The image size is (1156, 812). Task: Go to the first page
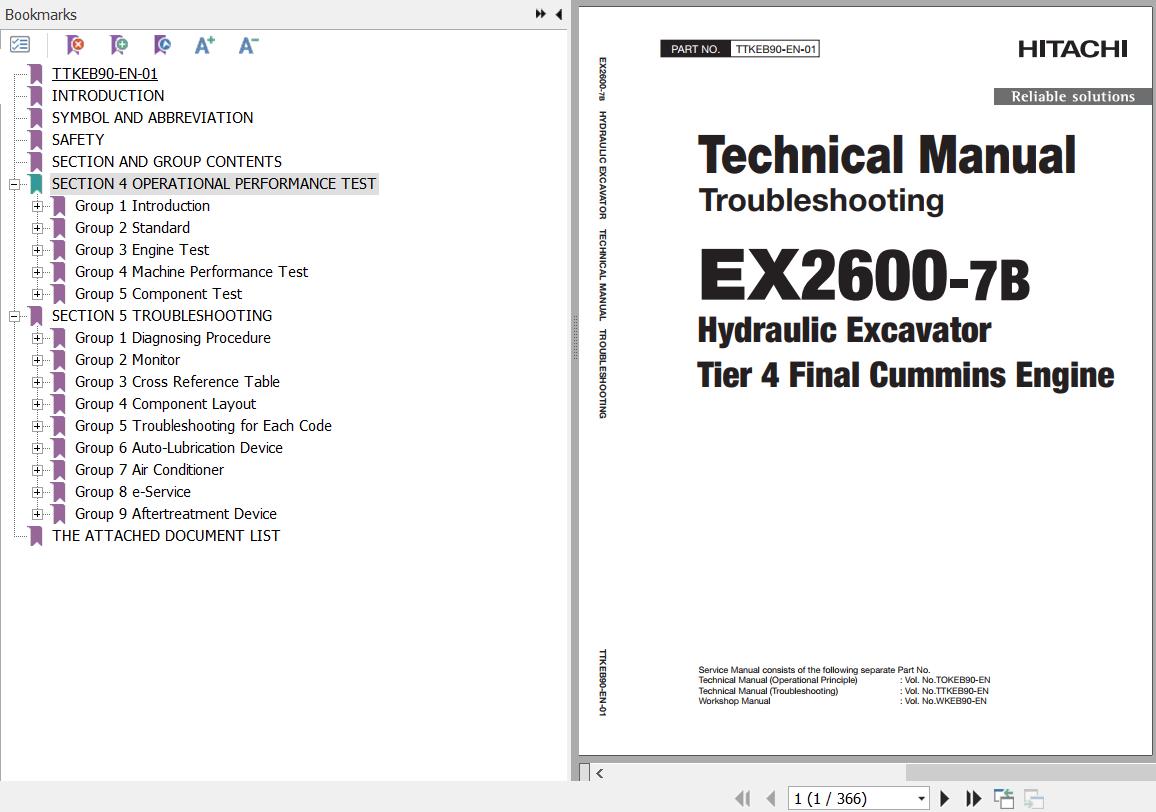(743, 798)
